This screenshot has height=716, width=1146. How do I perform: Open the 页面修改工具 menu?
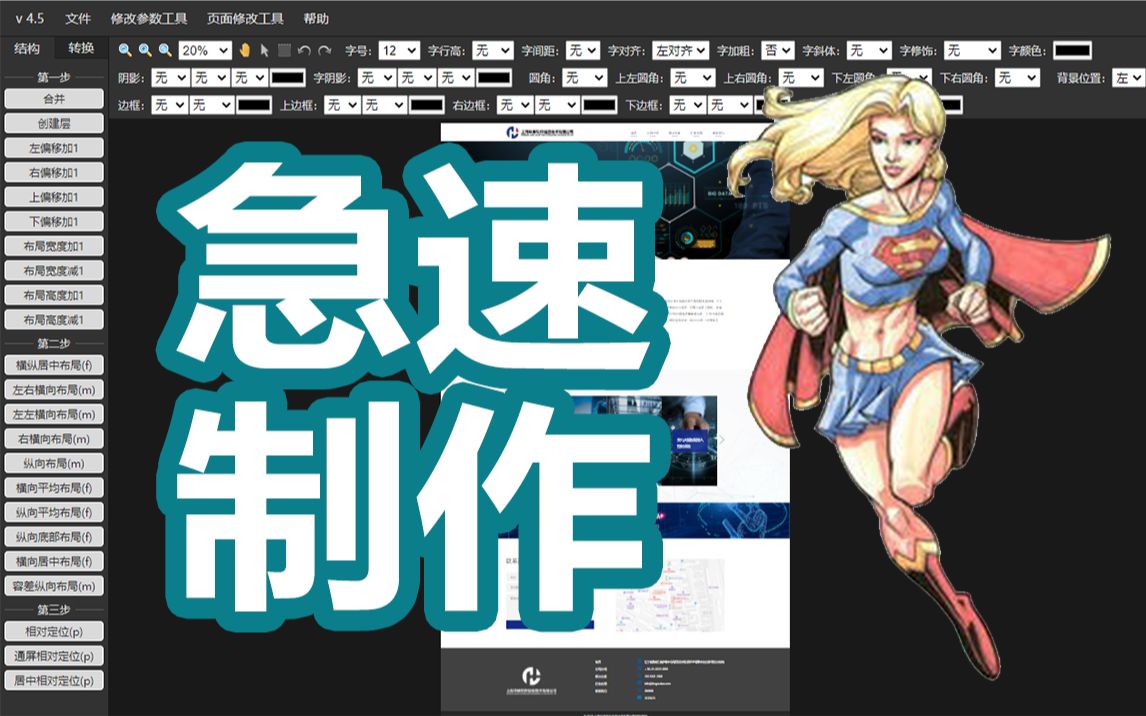tap(245, 17)
